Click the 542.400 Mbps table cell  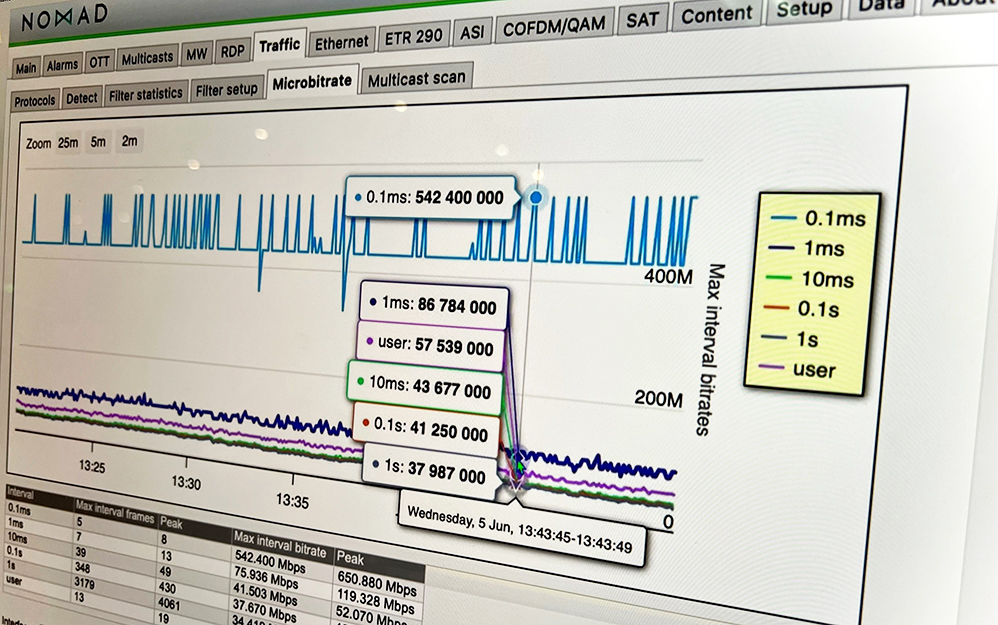[270, 562]
